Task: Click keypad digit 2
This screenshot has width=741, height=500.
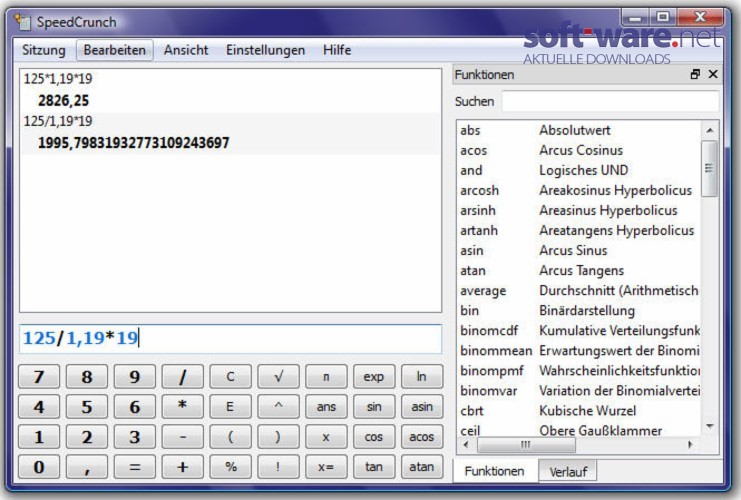Action: pos(87,437)
